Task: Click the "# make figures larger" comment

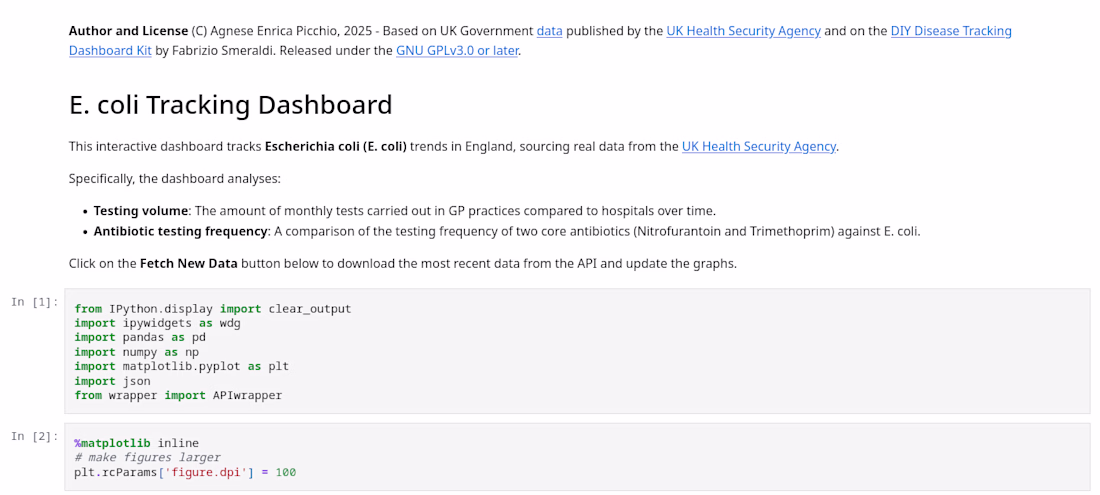Action: [147, 458]
